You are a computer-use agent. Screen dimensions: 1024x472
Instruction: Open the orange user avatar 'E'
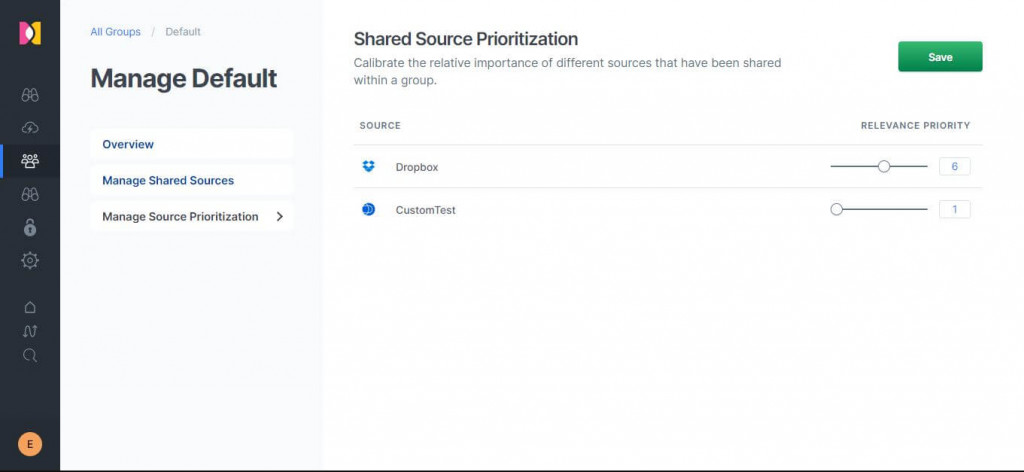[x=30, y=444]
